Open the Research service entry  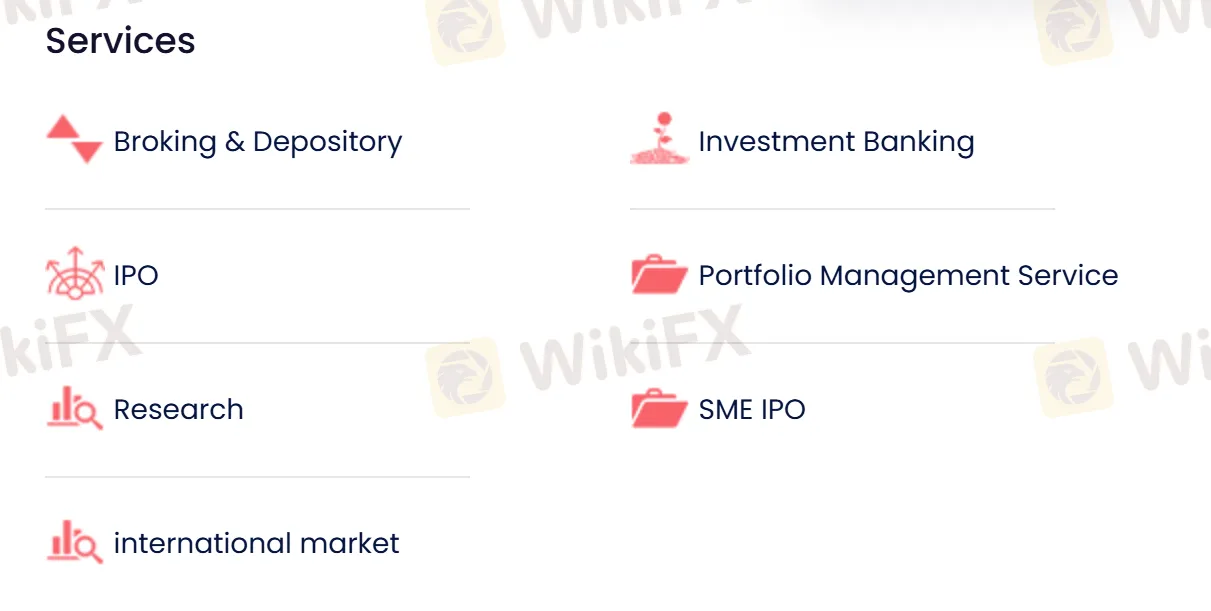179,408
